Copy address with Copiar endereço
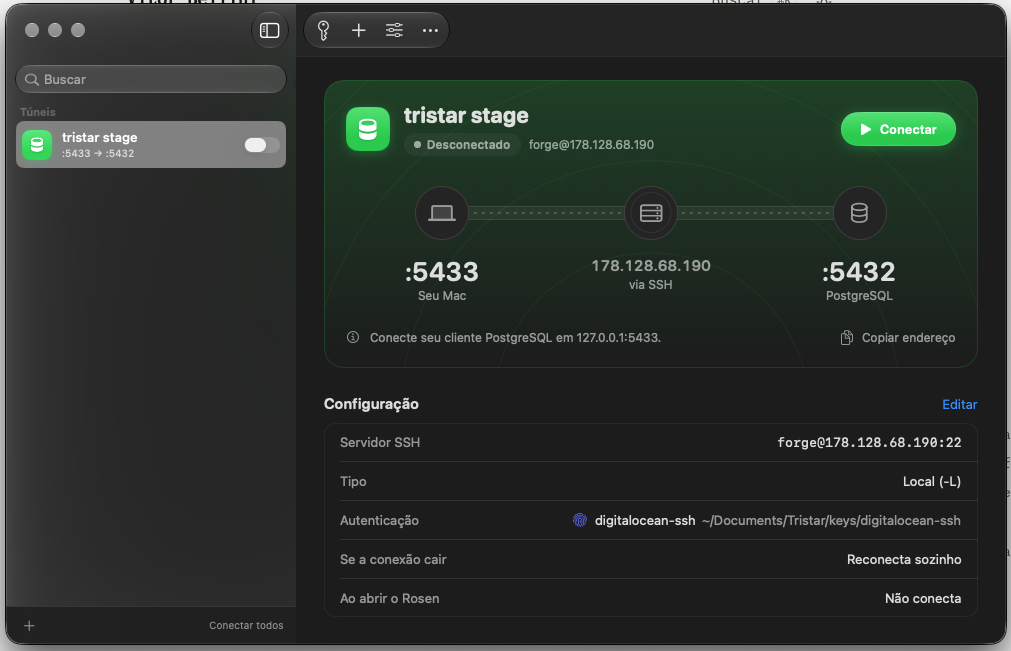1011x651 pixels. (898, 338)
